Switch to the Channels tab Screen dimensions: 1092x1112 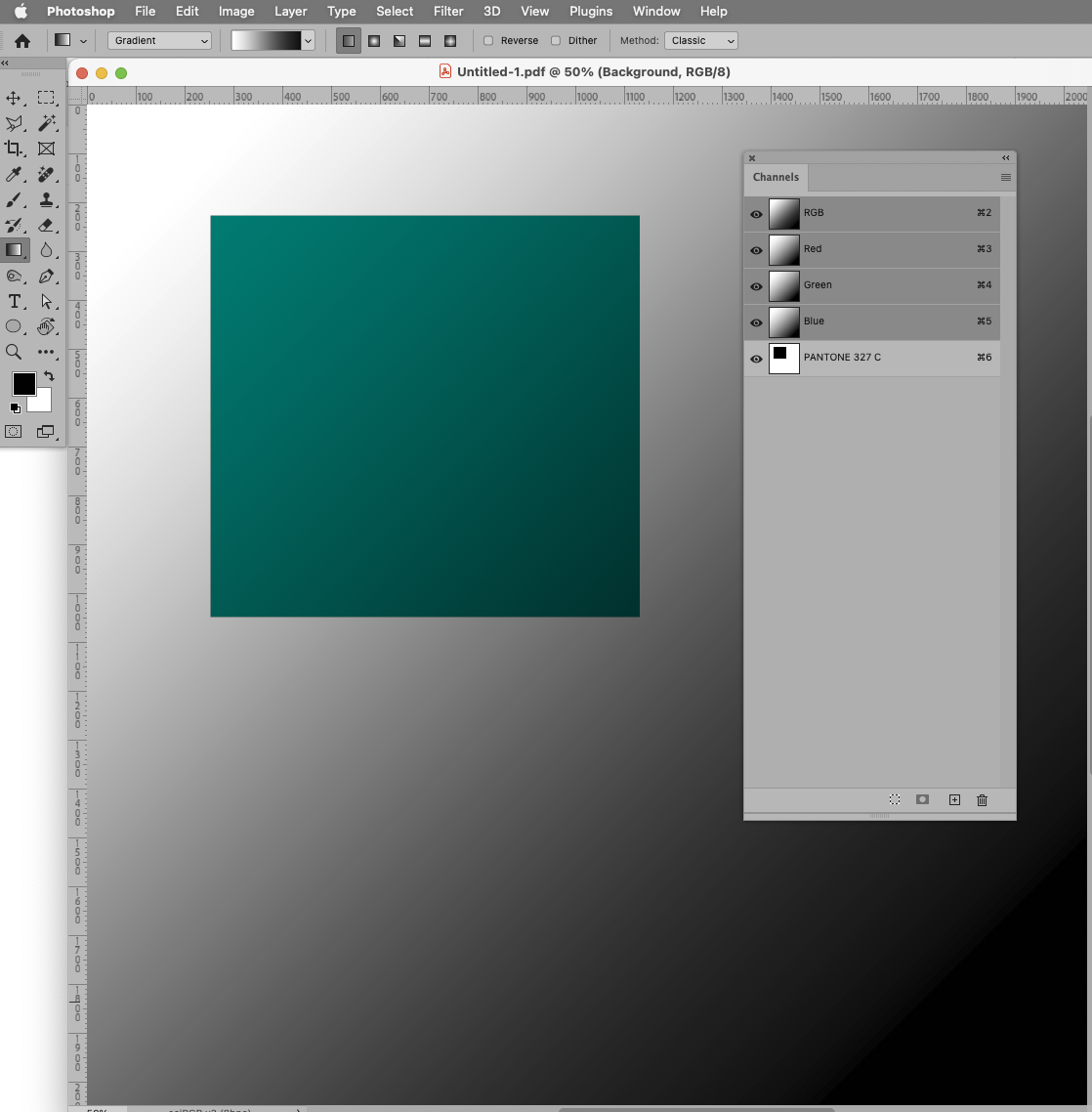click(x=776, y=177)
